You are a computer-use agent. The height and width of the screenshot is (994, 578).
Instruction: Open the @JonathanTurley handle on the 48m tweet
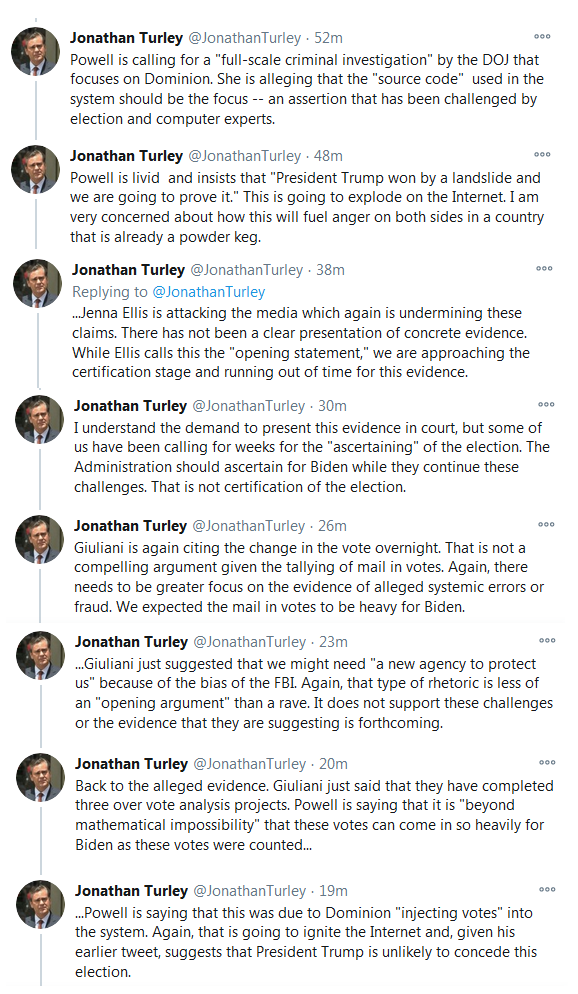pos(245,156)
